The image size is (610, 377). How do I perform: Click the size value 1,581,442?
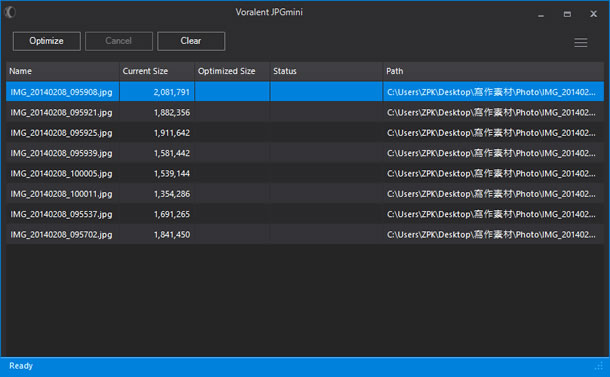pyautogui.click(x=172, y=153)
